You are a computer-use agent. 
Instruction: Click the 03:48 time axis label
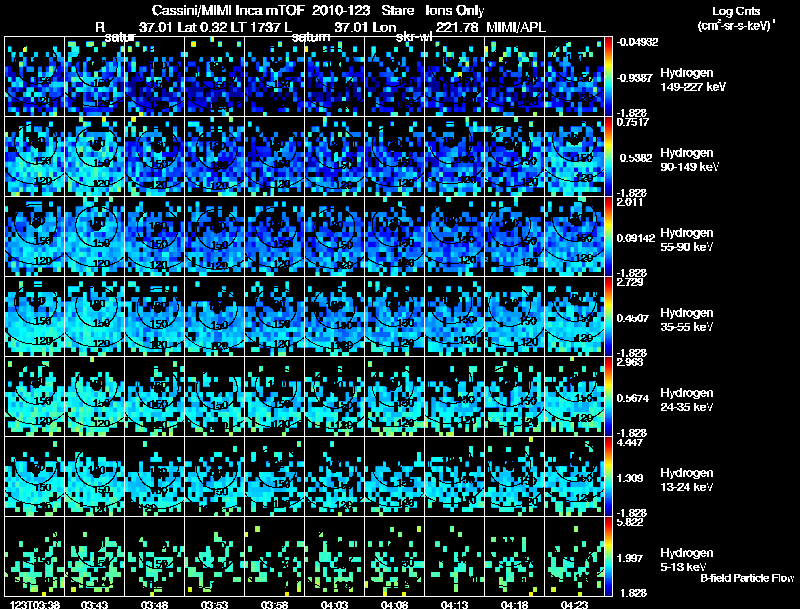tap(155, 604)
